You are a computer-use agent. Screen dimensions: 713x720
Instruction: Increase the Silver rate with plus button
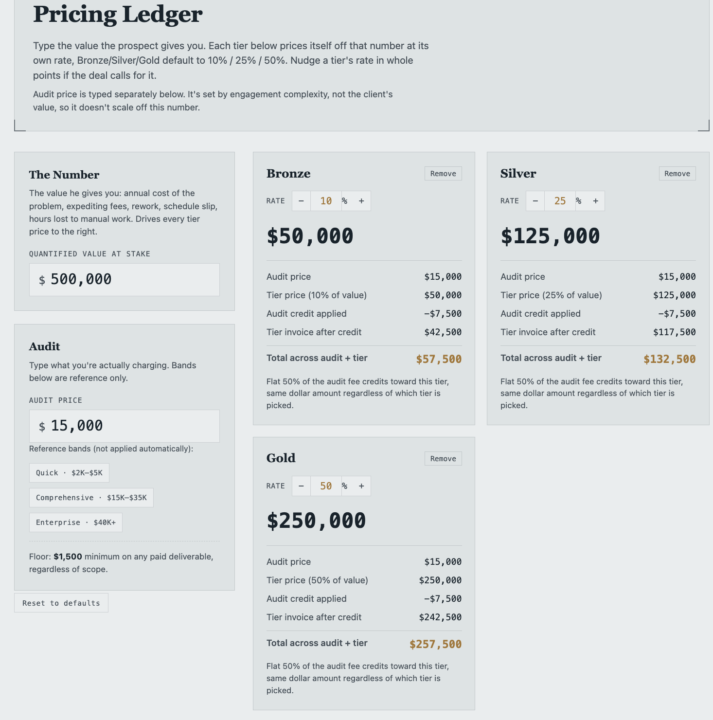(x=595, y=201)
